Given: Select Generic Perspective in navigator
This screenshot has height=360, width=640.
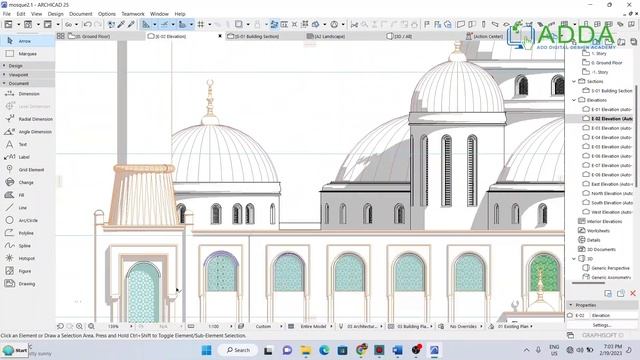Looking at the screenshot, I should click(x=607, y=268).
